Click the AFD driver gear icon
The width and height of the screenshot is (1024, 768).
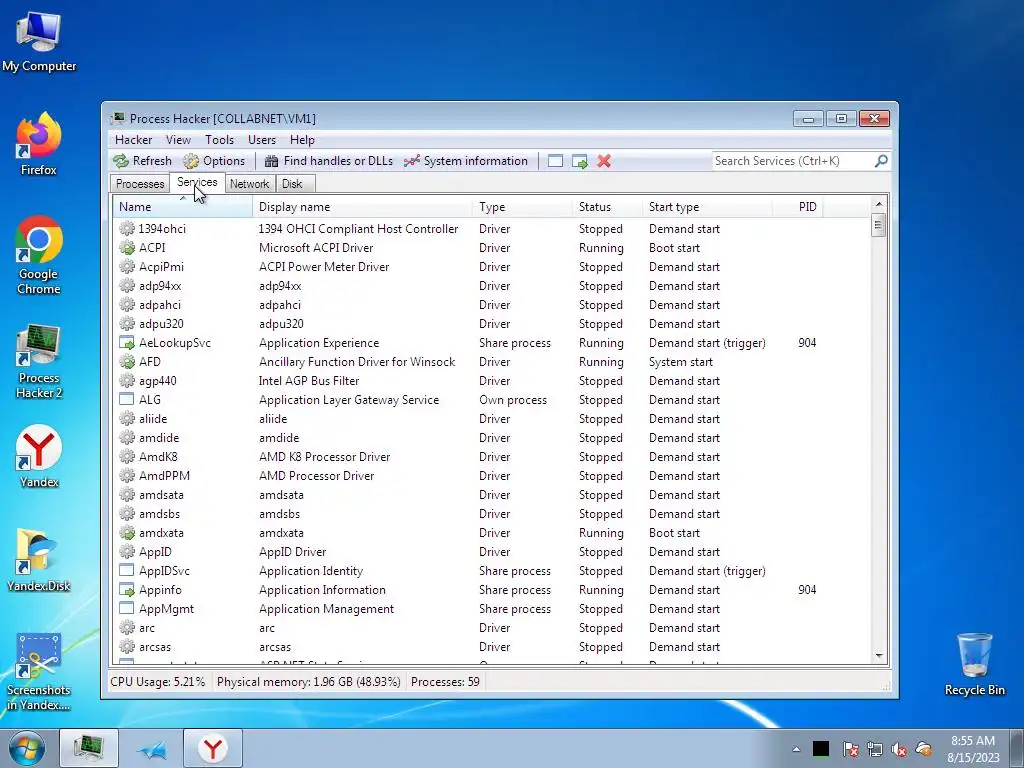pos(127,362)
